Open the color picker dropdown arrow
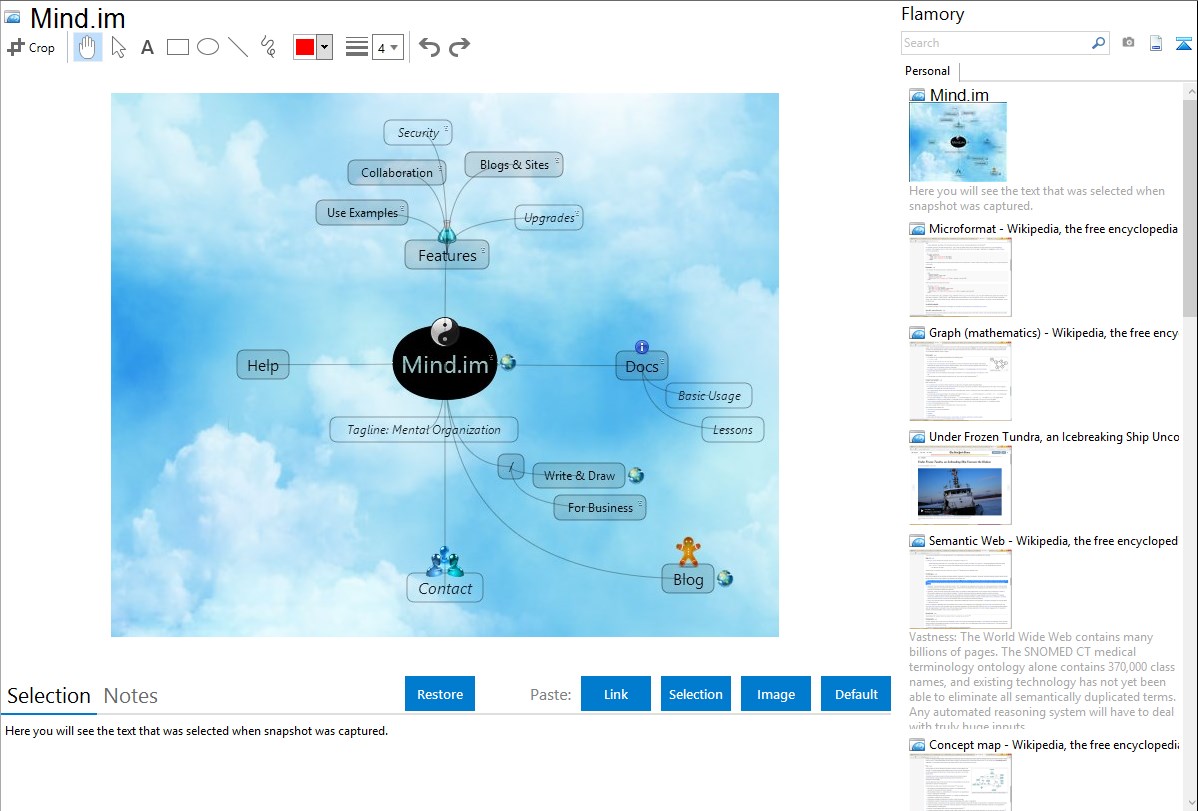1198x811 pixels. pyautogui.click(x=325, y=47)
